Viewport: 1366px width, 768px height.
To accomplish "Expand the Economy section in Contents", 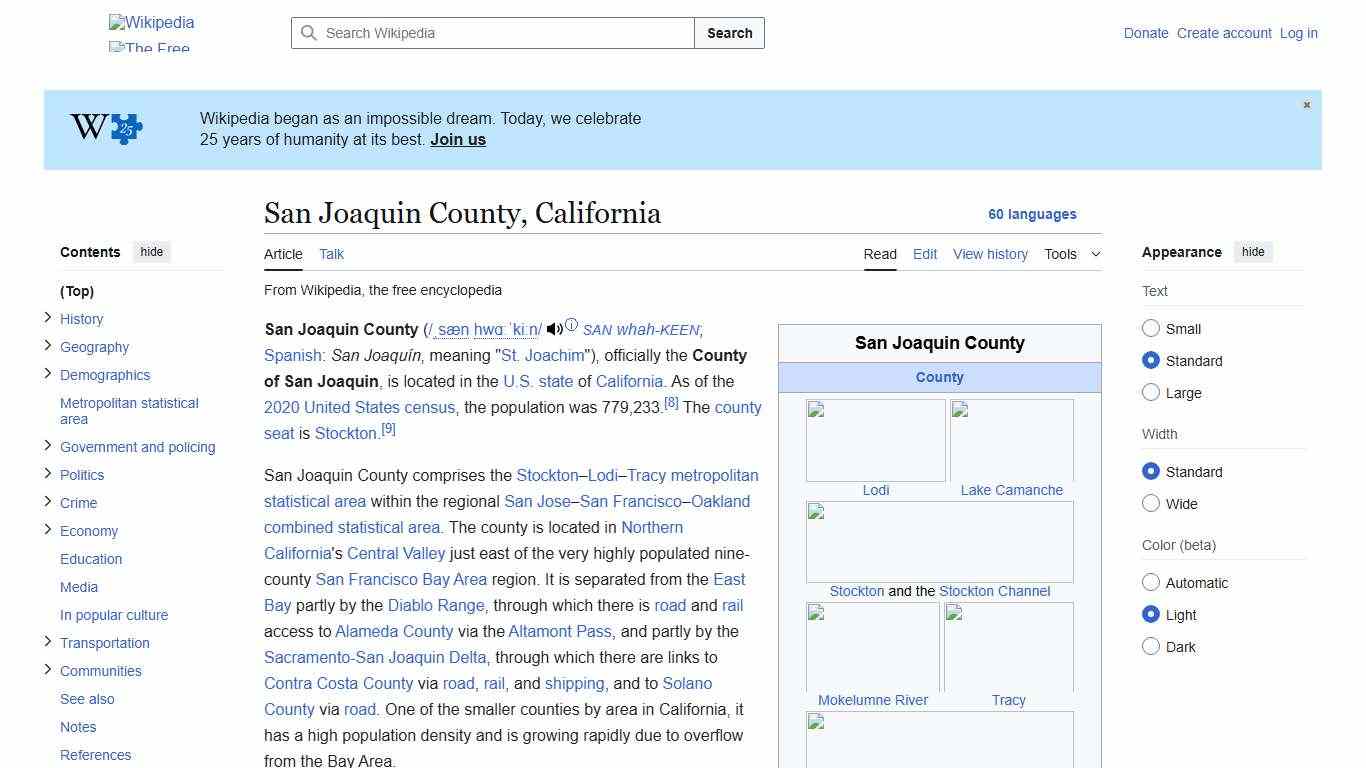I will pos(47,530).
